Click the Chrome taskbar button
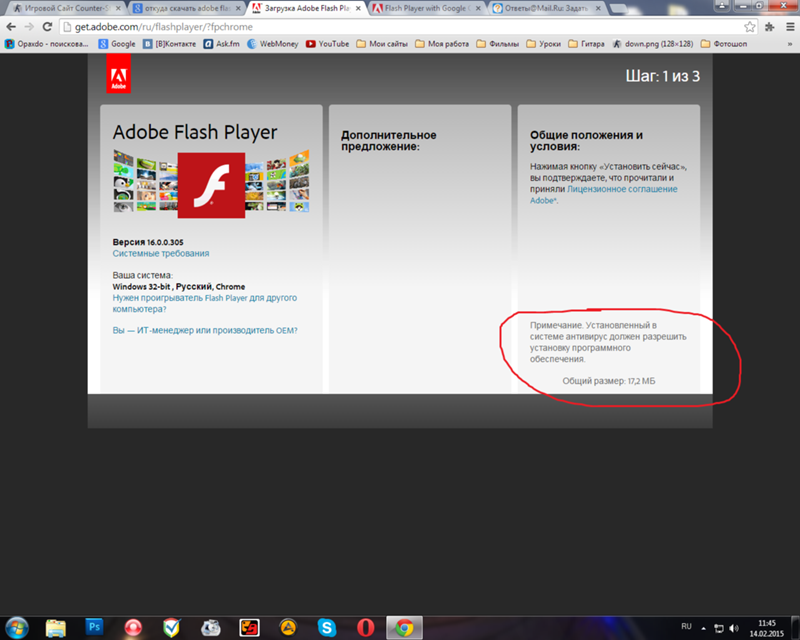Screen dimensions: 800x640 404,627
